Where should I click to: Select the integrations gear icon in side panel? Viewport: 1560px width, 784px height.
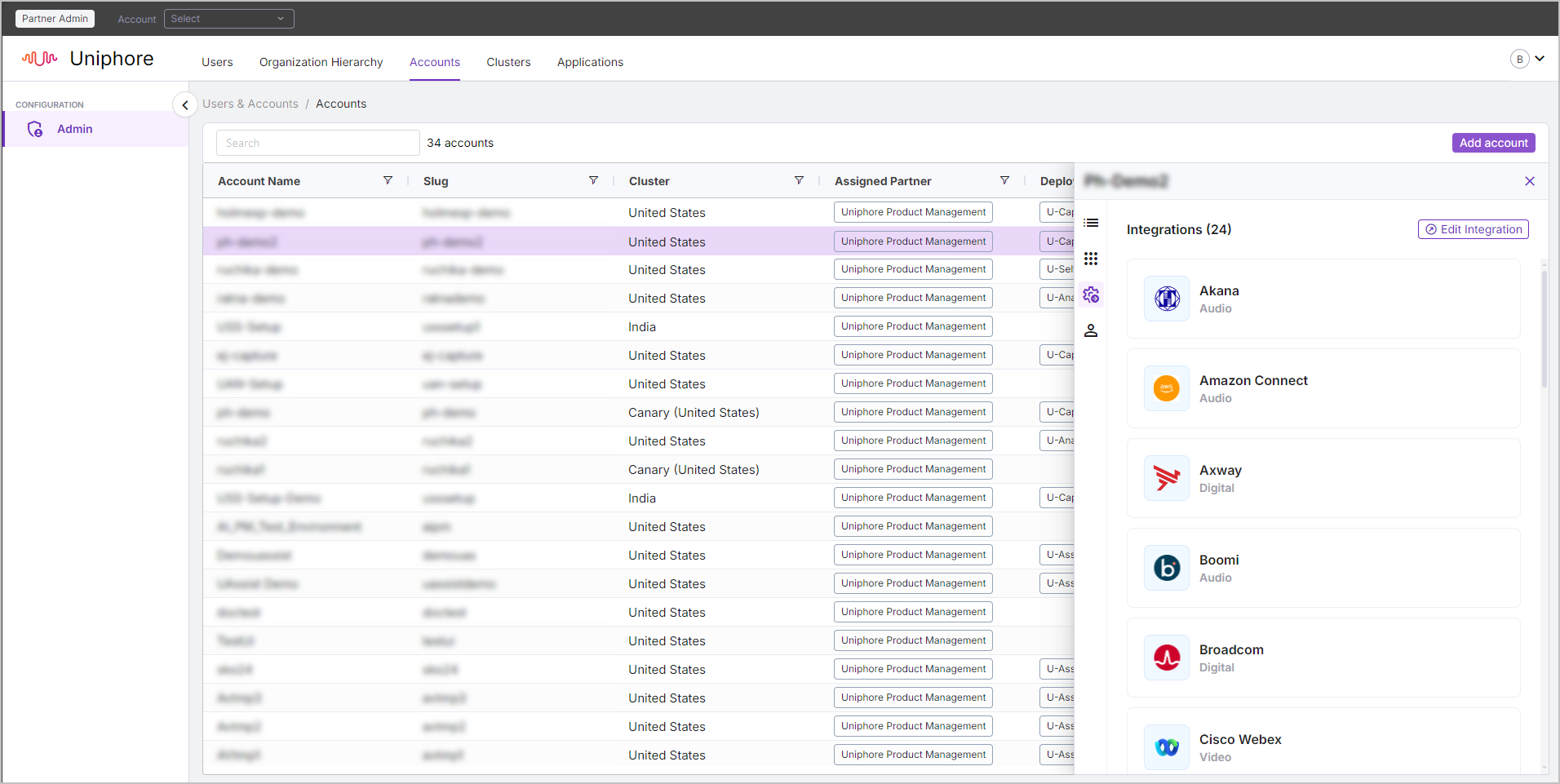(x=1091, y=295)
